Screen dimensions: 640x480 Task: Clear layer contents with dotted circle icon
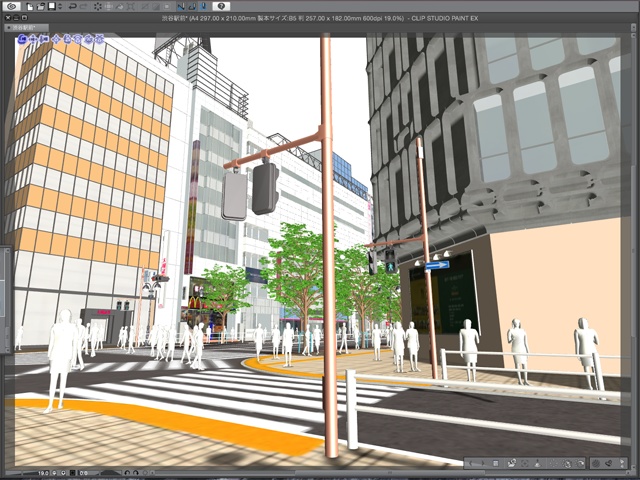coord(98,7)
